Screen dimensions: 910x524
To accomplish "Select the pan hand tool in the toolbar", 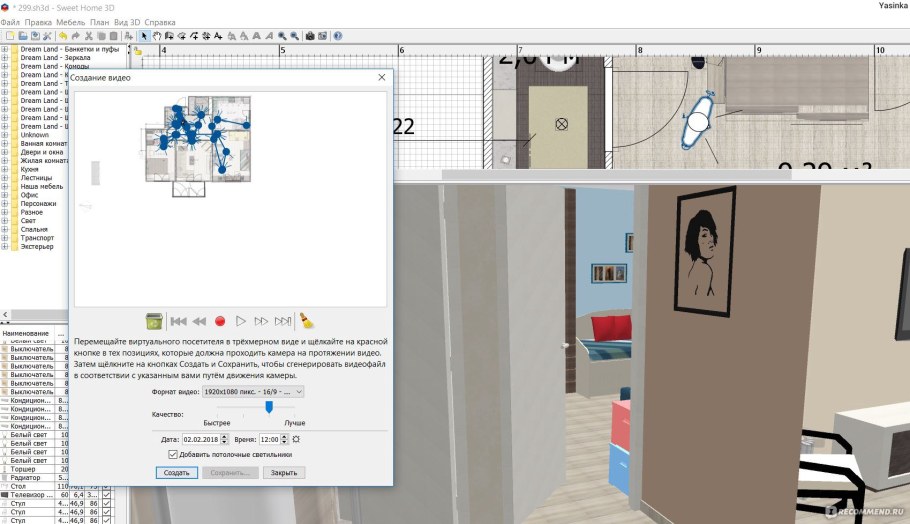I will [156, 36].
